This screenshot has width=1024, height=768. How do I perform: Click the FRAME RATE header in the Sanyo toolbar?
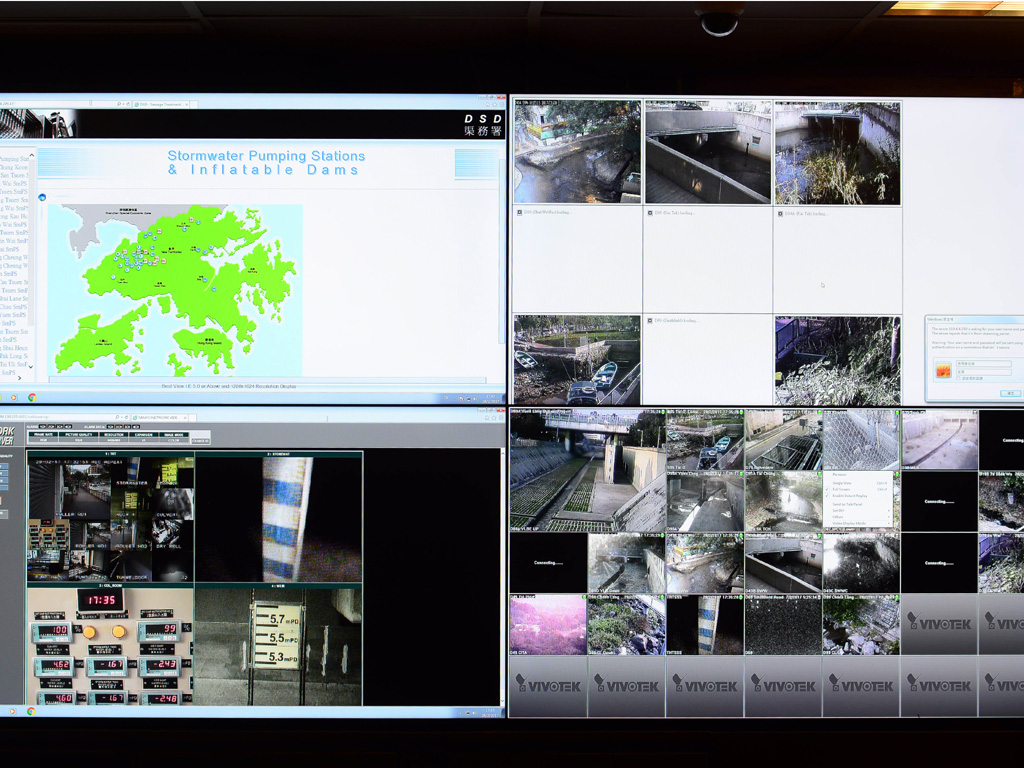tap(44, 434)
